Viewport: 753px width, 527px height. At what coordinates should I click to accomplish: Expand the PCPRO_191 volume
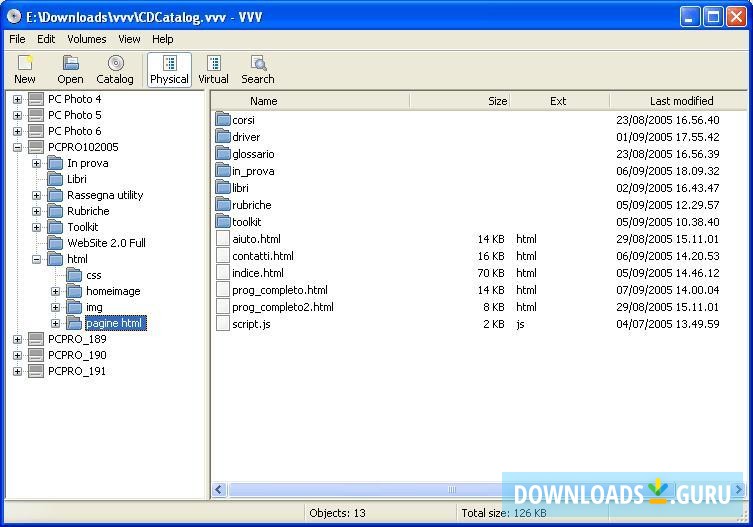(17, 371)
